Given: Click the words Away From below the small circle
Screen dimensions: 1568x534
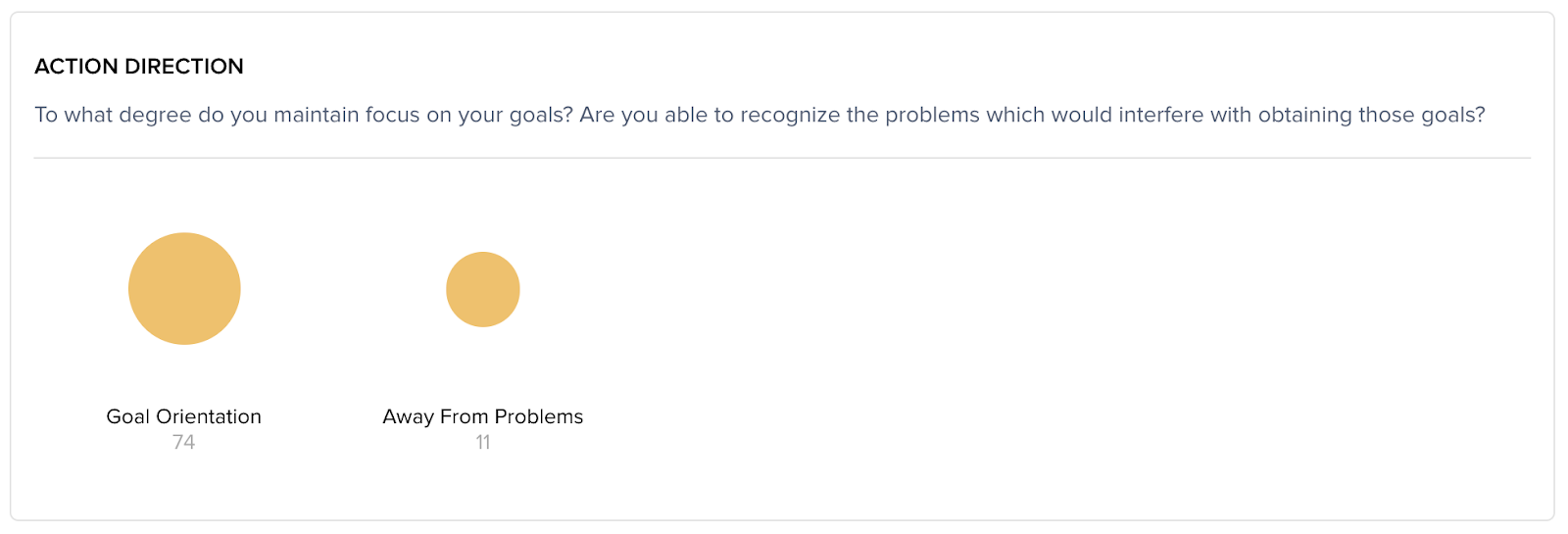Looking at the screenshot, I should pyautogui.click(x=435, y=416).
